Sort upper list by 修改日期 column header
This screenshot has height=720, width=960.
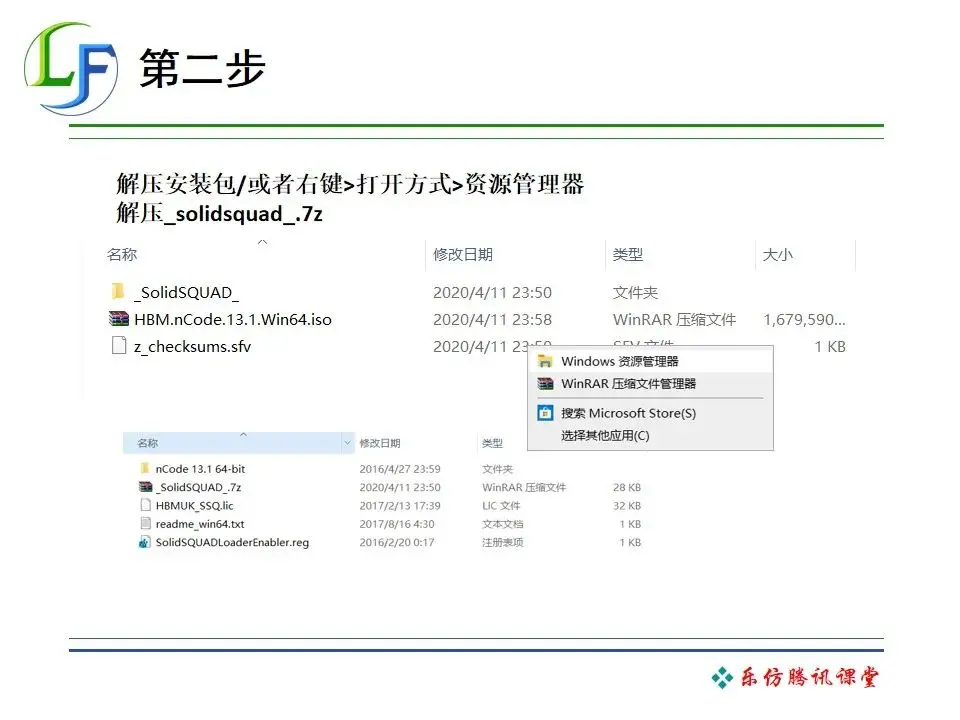(463, 255)
